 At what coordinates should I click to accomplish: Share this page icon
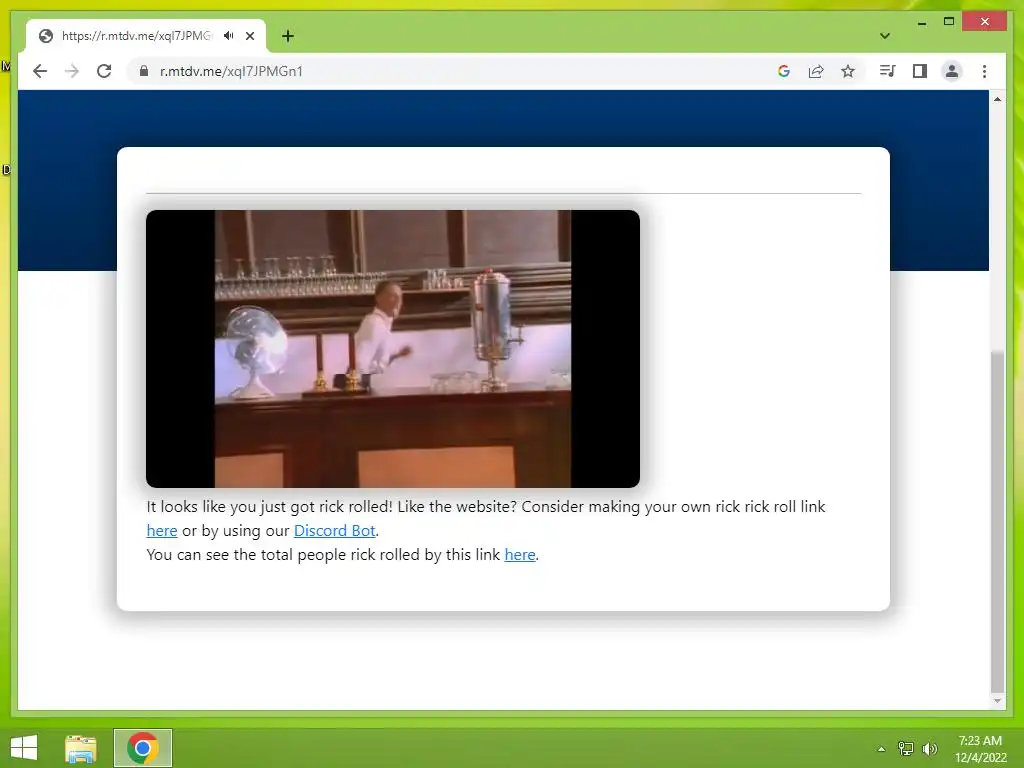(x=816, y=71)
